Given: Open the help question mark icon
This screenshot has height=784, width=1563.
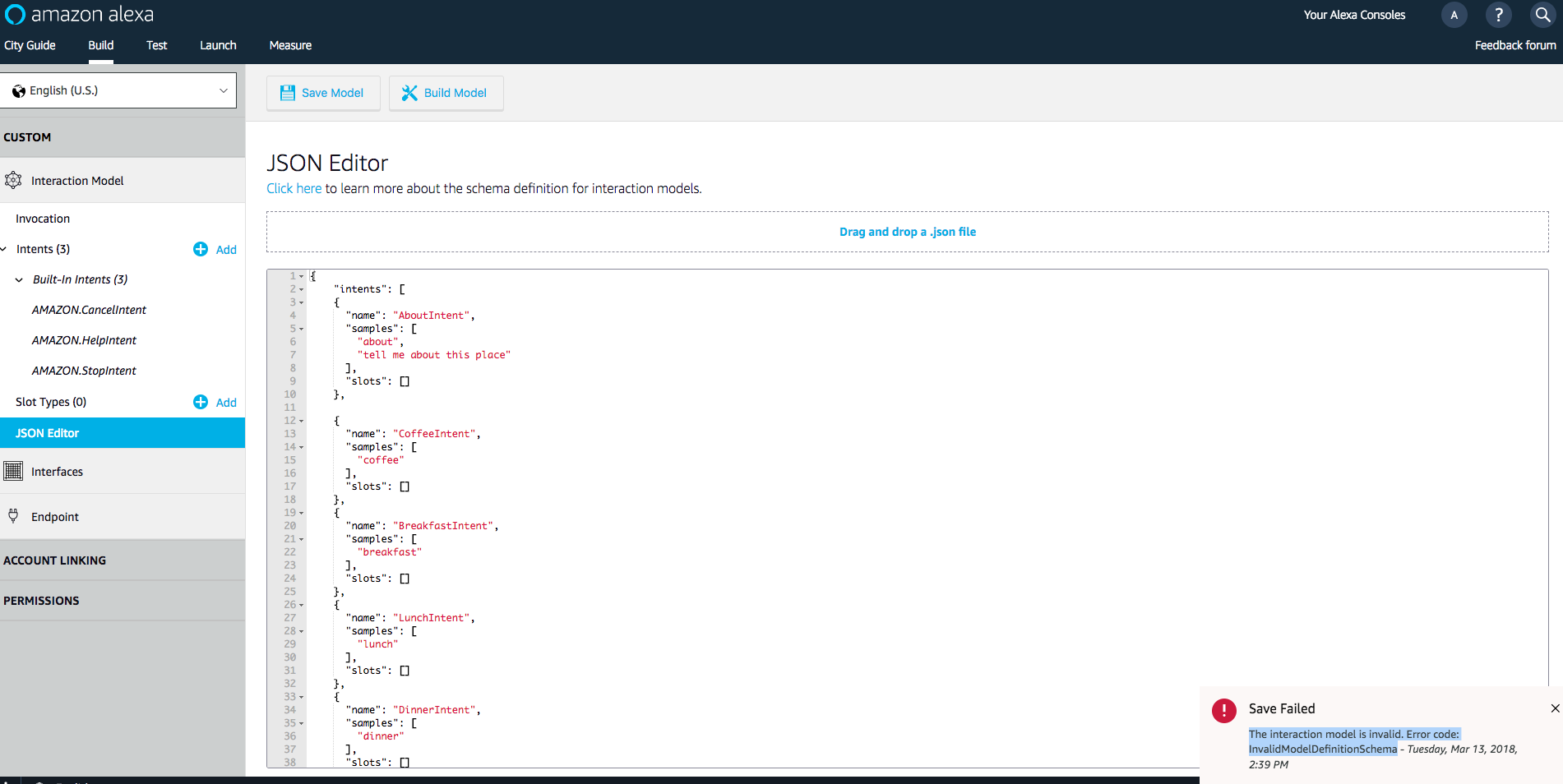Looking at the screenshot, I should pyautogui.click(x=1498, y=15).
